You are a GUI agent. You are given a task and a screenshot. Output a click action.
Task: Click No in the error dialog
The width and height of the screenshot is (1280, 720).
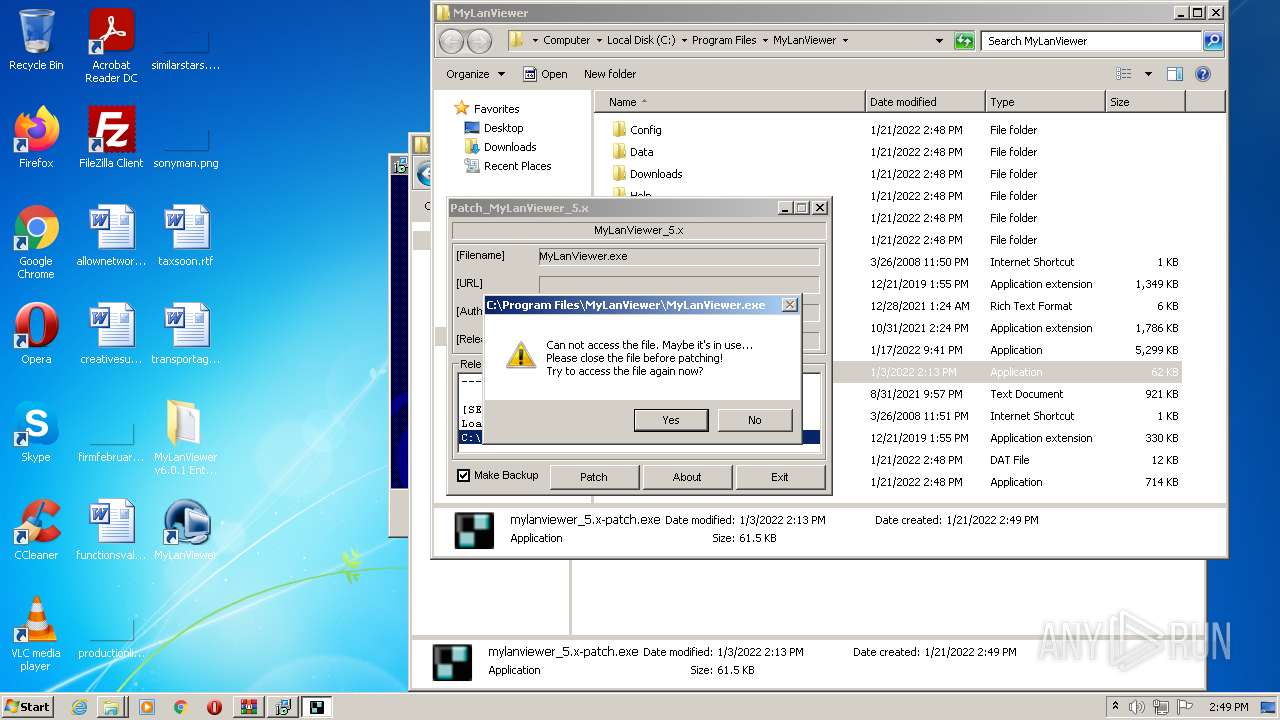coord(755,420)
